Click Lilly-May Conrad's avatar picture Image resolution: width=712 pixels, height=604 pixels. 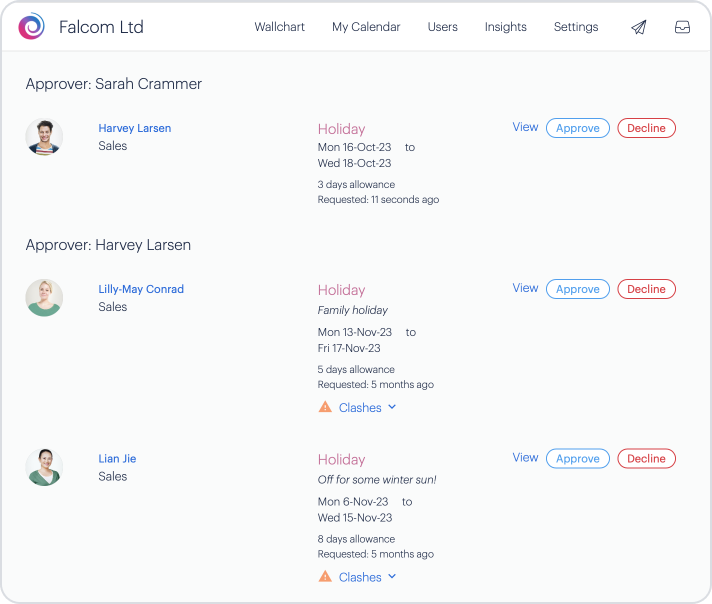point(44,298)
